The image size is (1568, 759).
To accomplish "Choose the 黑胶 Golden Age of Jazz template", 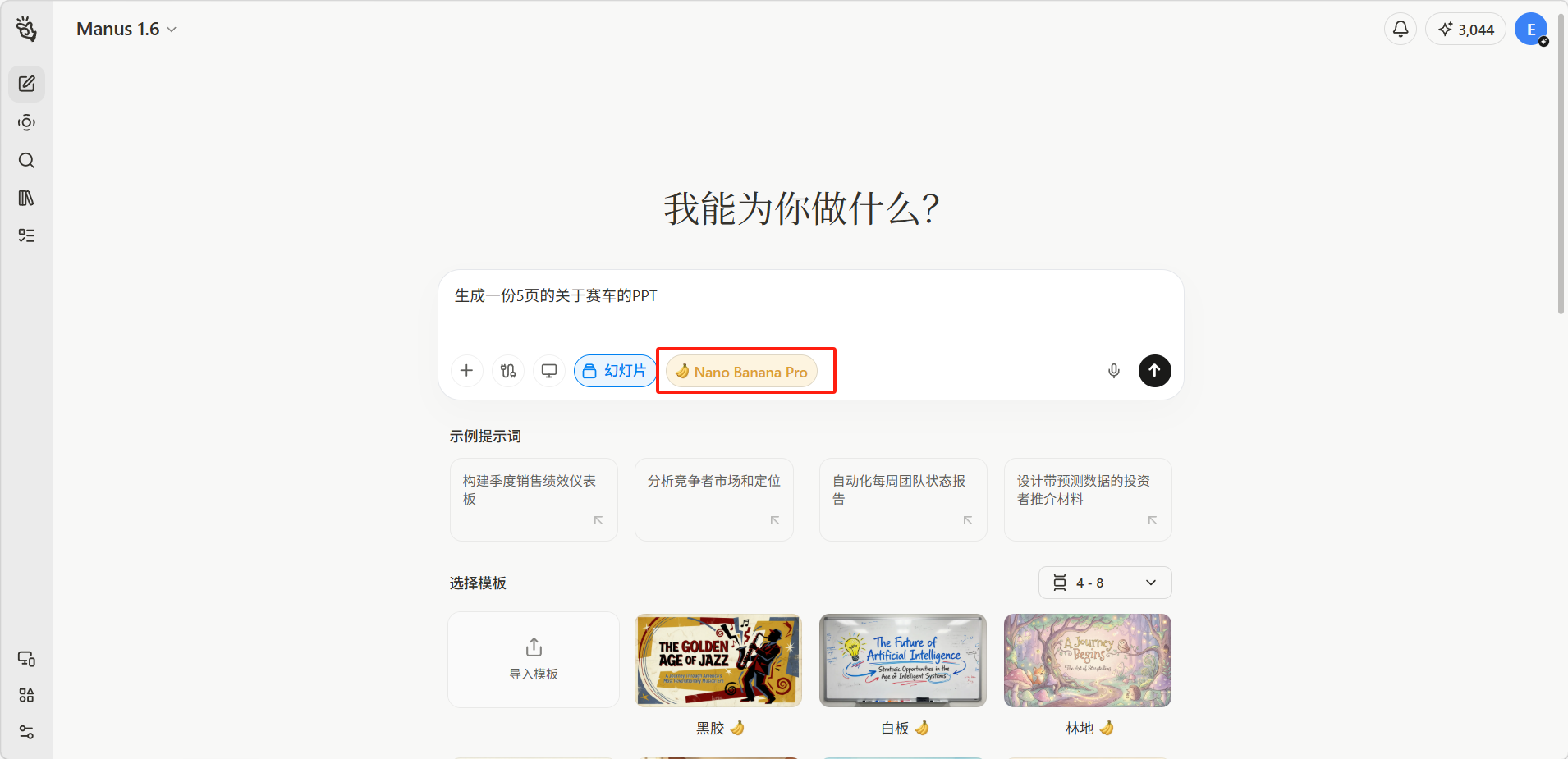I will (718, 661).
